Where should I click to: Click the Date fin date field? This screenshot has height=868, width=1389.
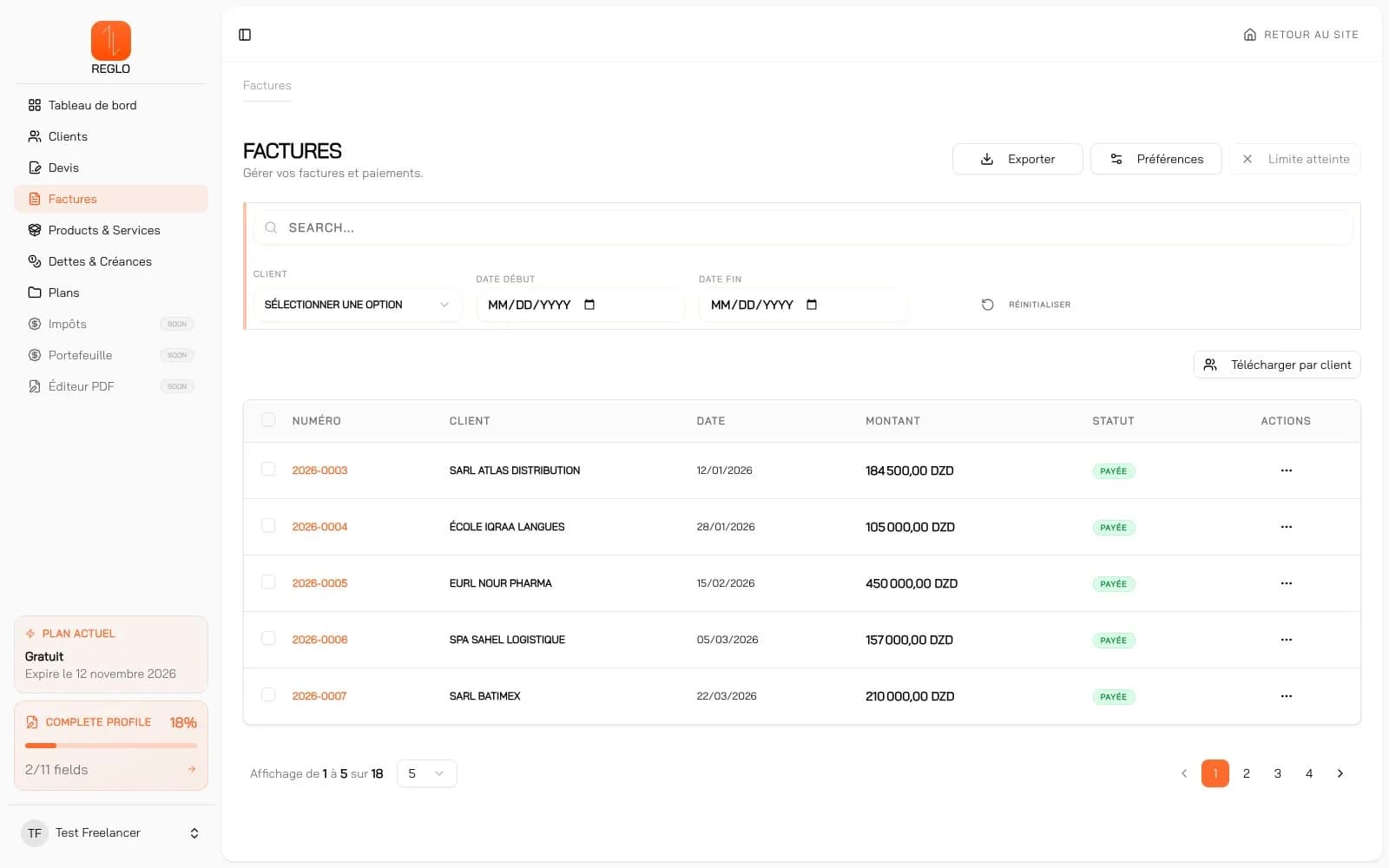803,305
